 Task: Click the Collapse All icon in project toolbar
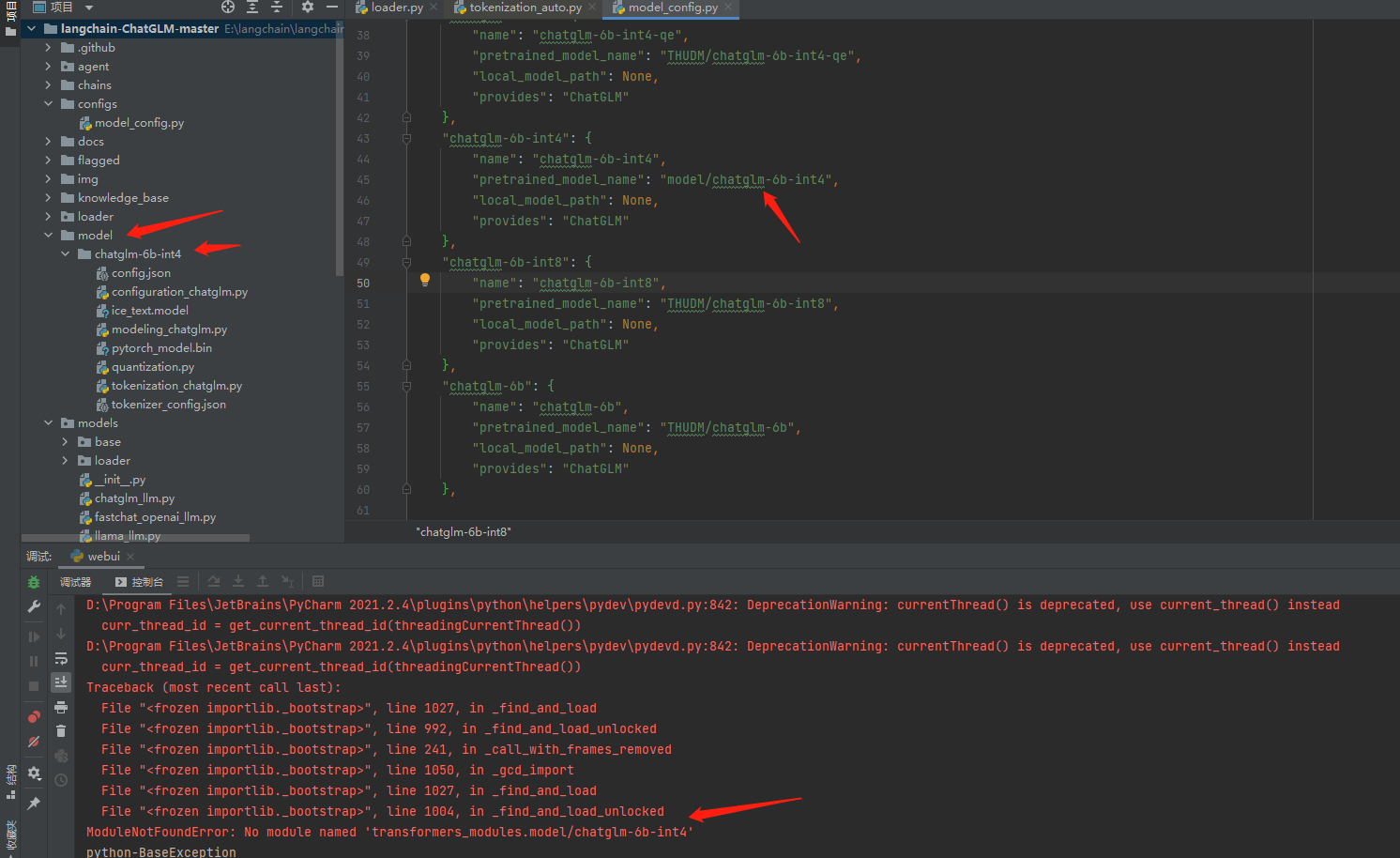(x=277, y=7)
